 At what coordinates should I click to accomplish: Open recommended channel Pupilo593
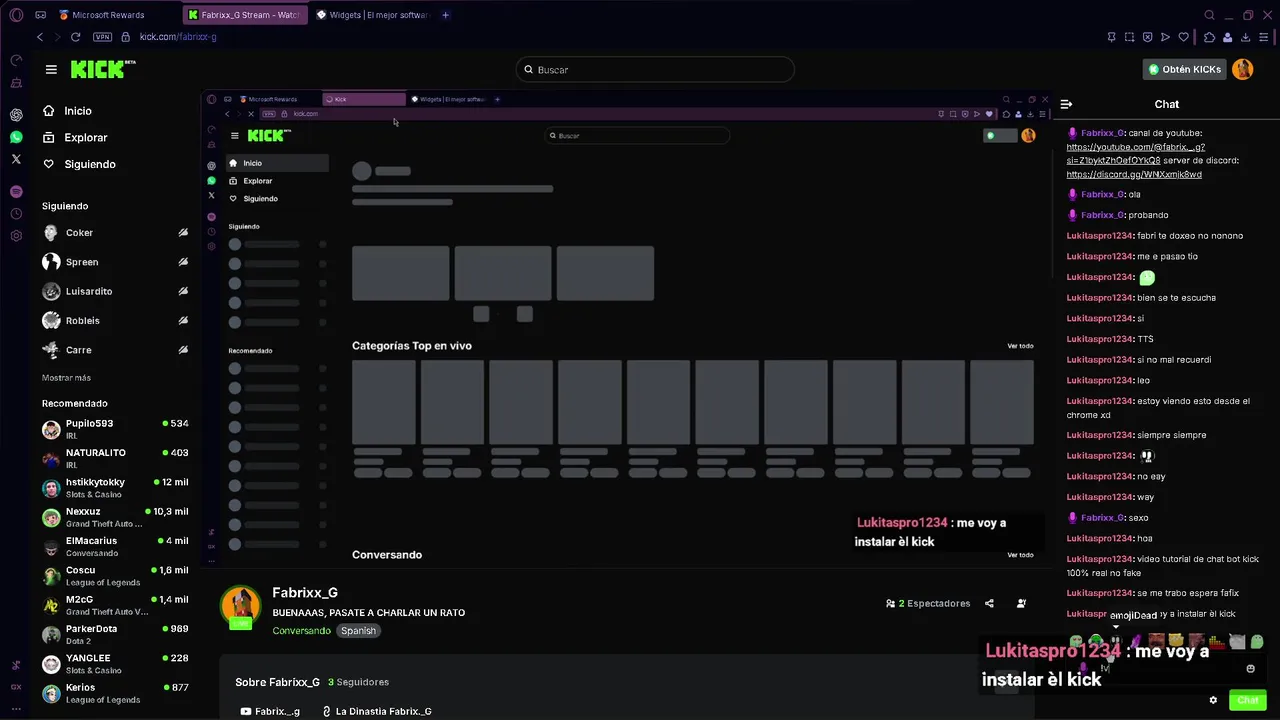point(115,429)
